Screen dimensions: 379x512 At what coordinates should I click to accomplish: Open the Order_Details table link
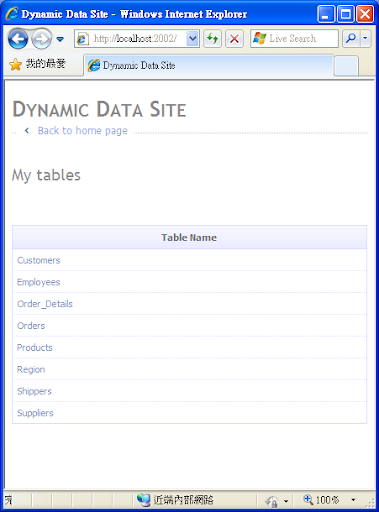45,304
